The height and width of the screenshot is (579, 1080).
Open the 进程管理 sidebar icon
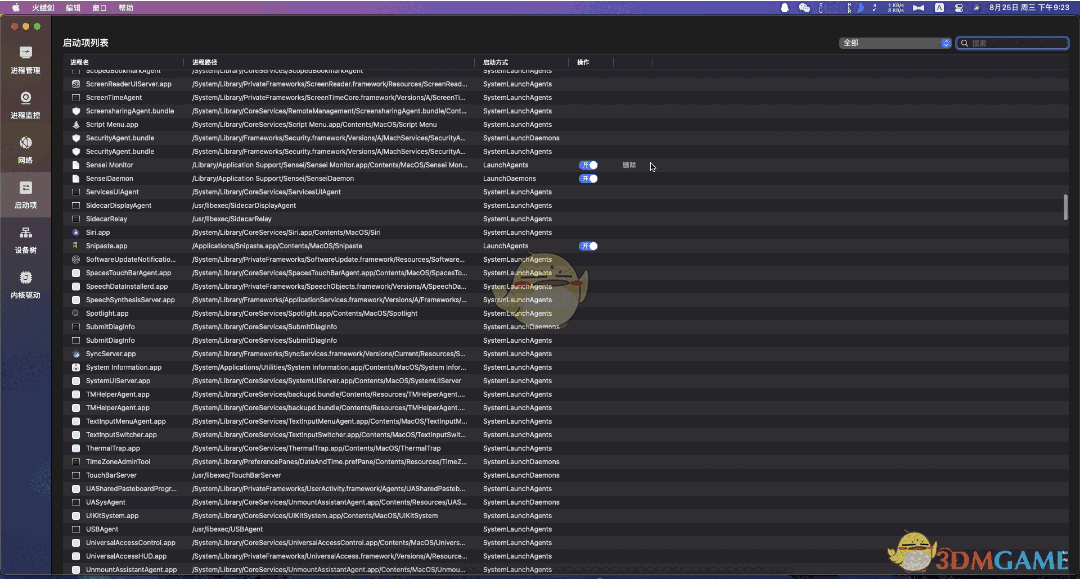click(26, 58)
